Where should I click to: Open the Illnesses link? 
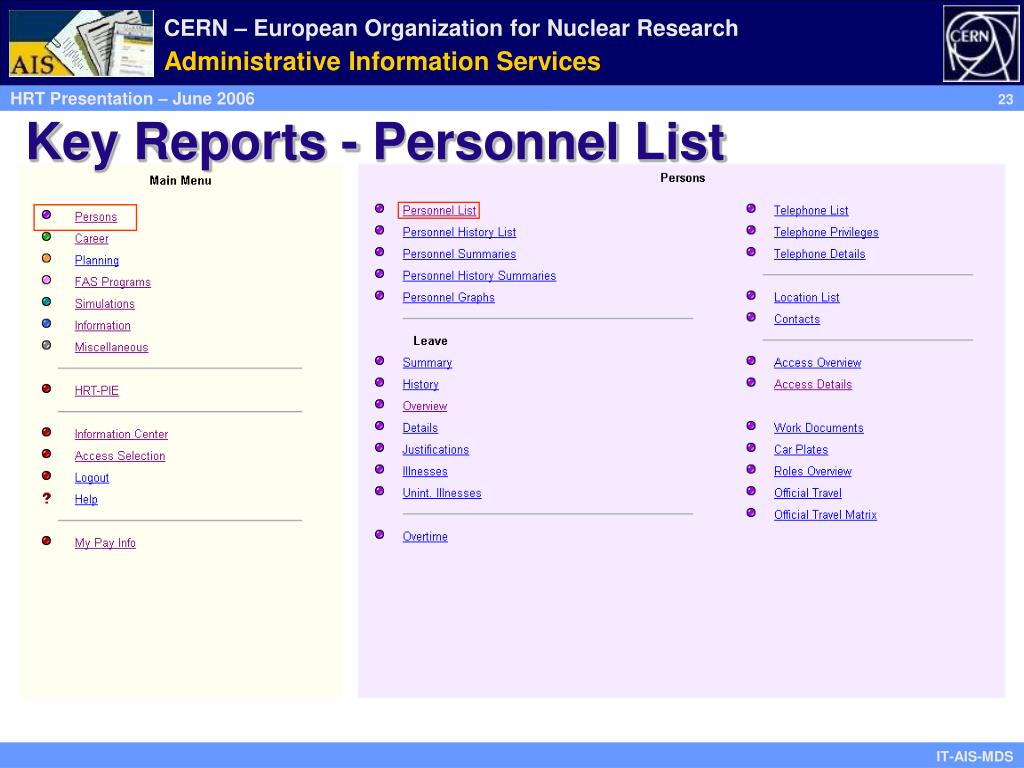click(x=424, y=472)
